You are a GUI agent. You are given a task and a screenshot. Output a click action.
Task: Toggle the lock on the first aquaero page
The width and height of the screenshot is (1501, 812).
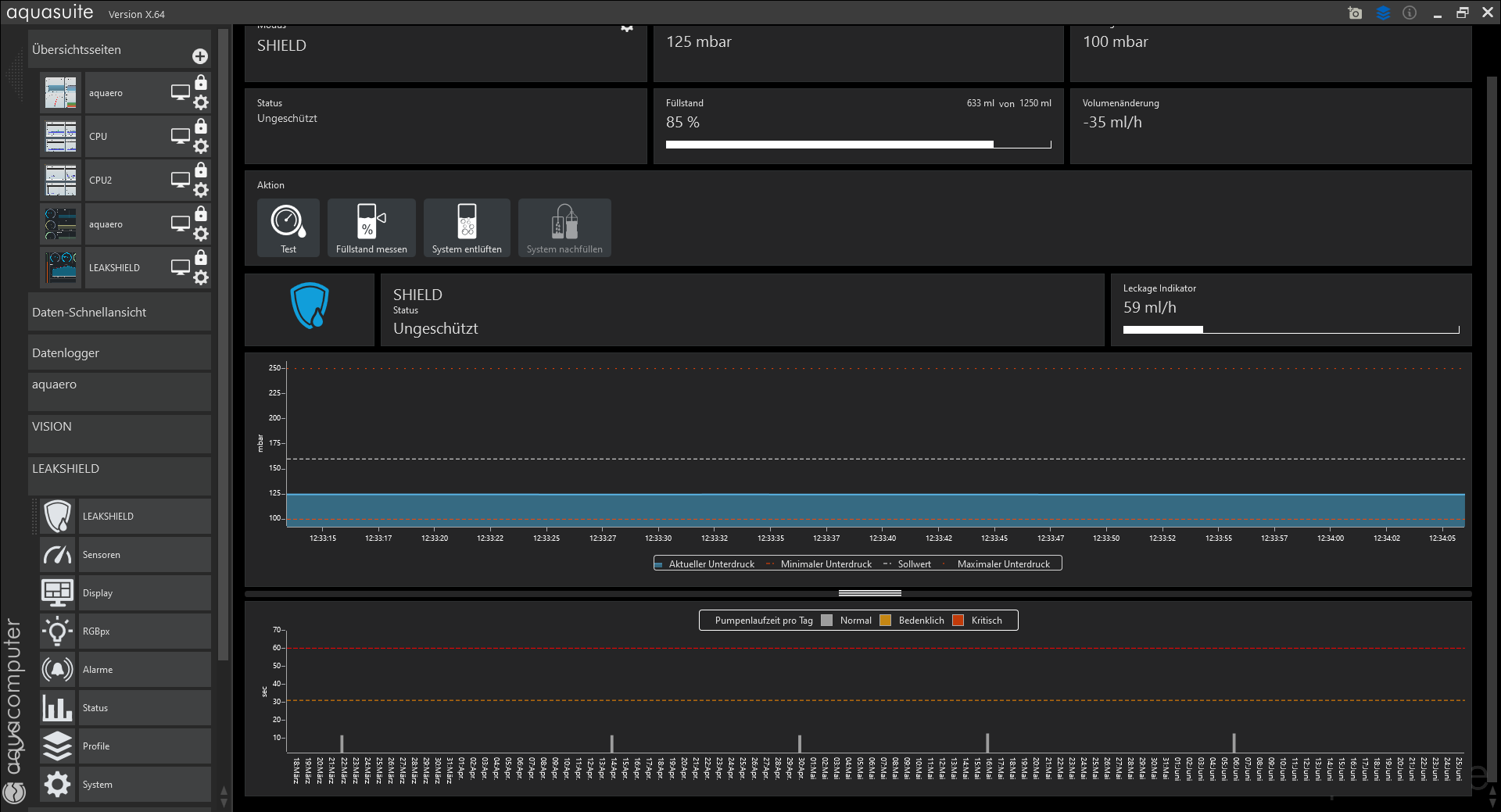(201, 82)
